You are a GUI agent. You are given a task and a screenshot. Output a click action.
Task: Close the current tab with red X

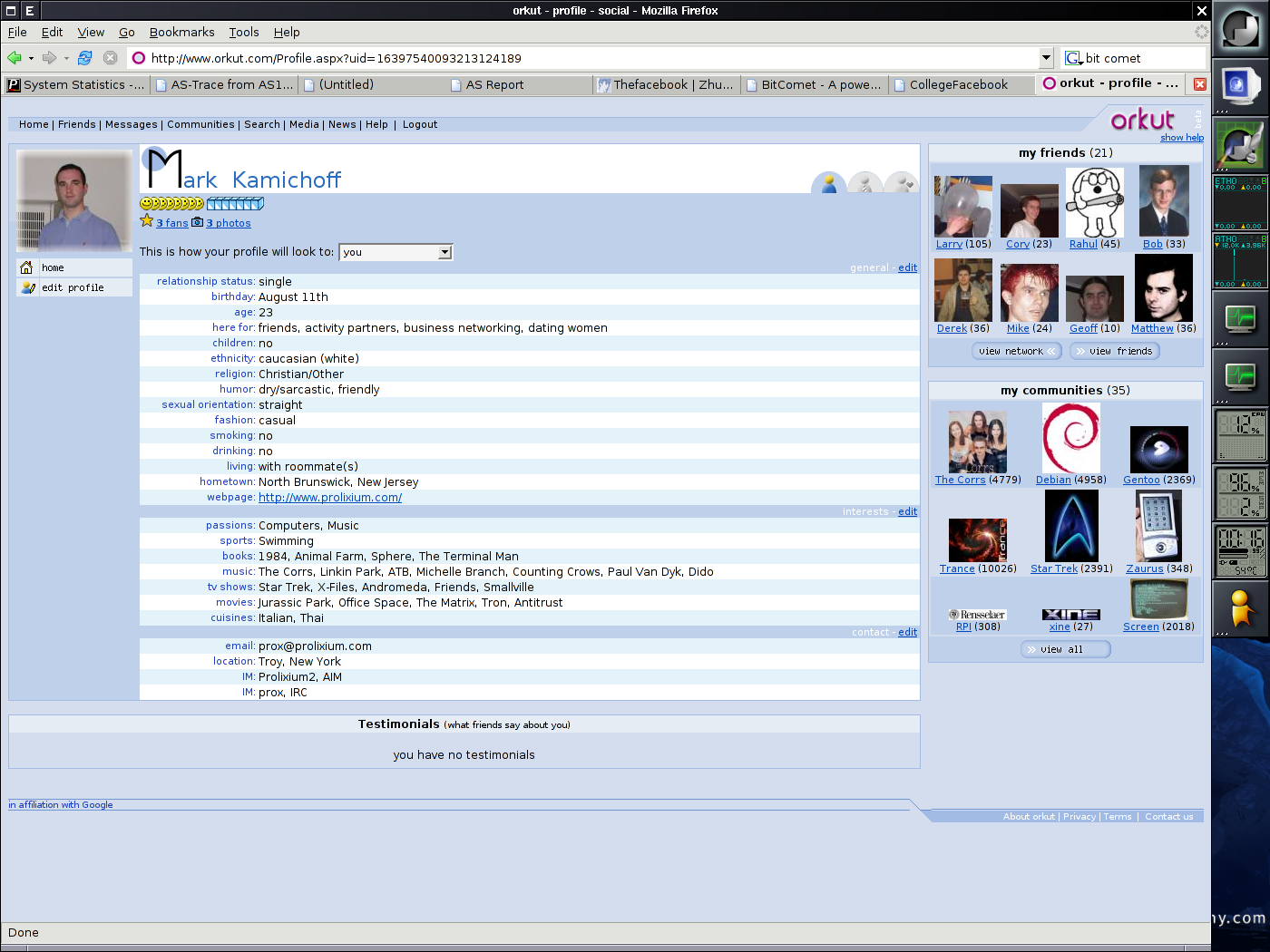[x=1200, y=84]
